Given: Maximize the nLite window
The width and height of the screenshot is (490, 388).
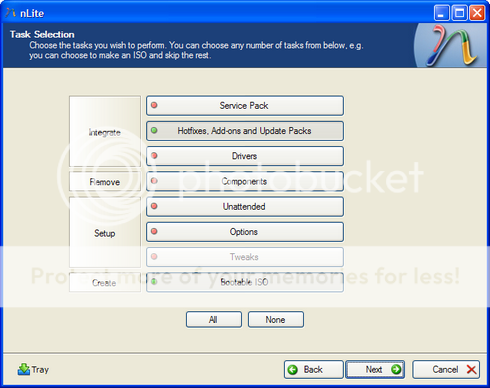Looking at the screenshot, I should [460, 13].
